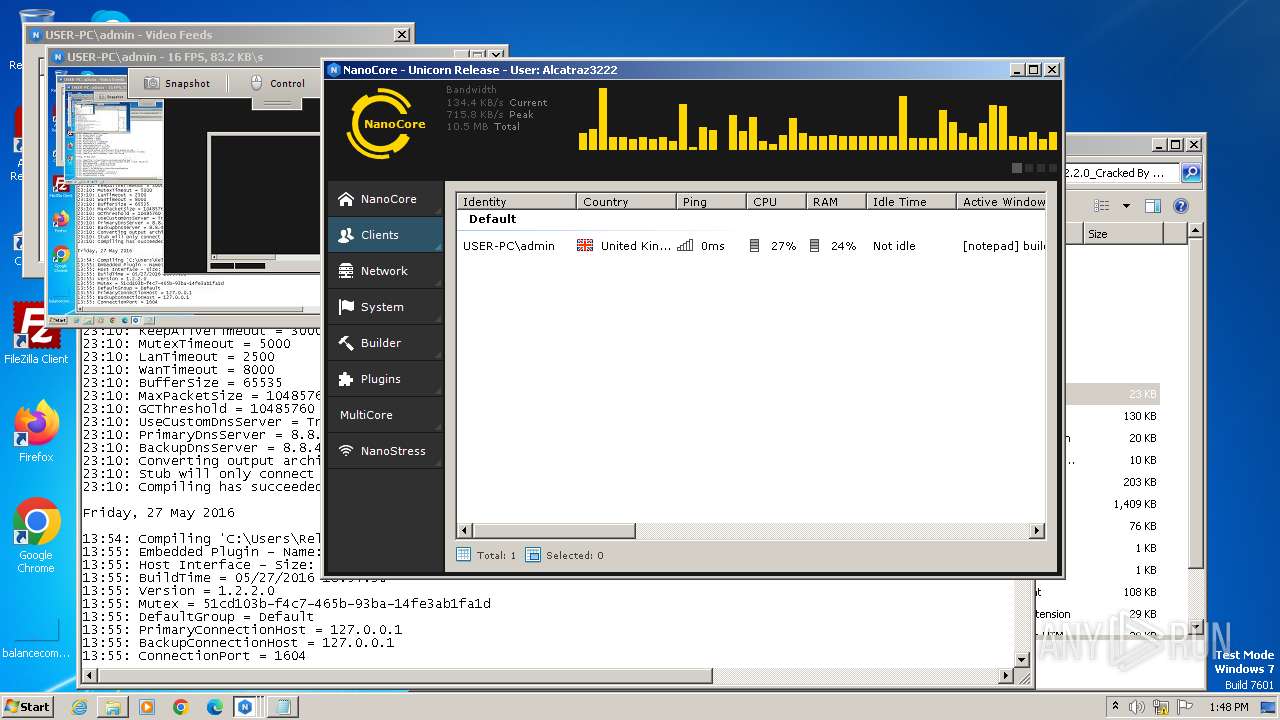The height and width of the screenshot is (720, 1280).
Task: Open Windows Media Player from taskbar
Action: (x=147, y=707)
